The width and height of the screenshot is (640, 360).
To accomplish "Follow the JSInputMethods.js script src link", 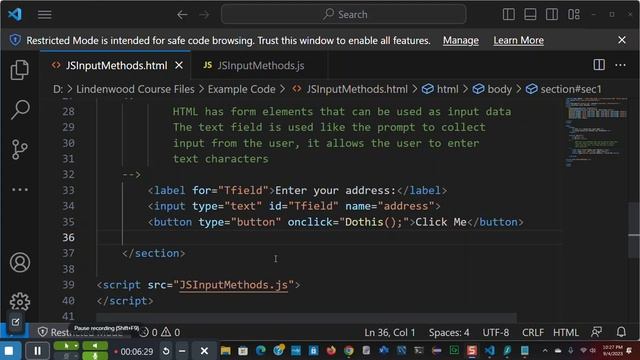I will point(233,285).
